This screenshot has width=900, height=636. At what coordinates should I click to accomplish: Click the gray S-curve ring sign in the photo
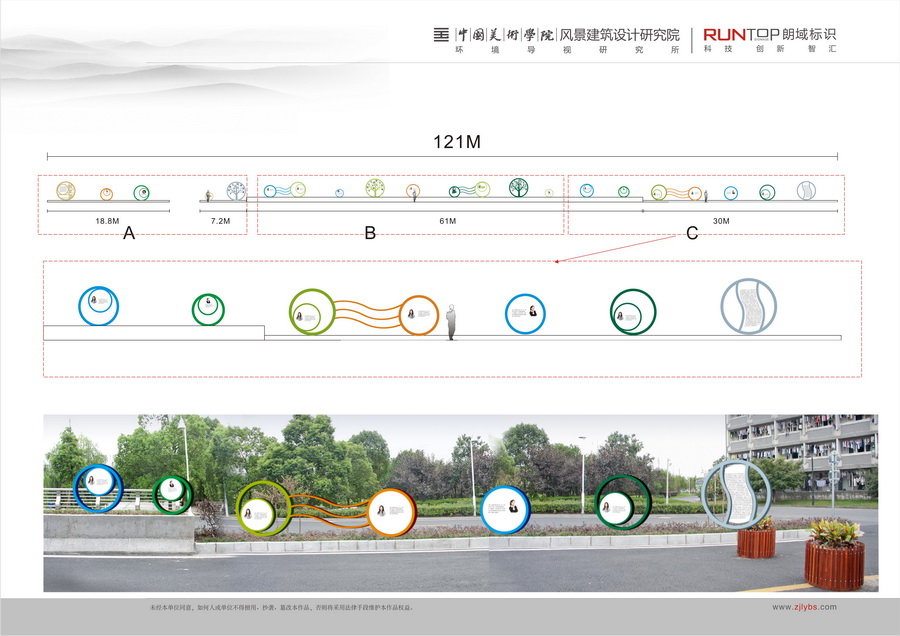(x=737, y=494)
